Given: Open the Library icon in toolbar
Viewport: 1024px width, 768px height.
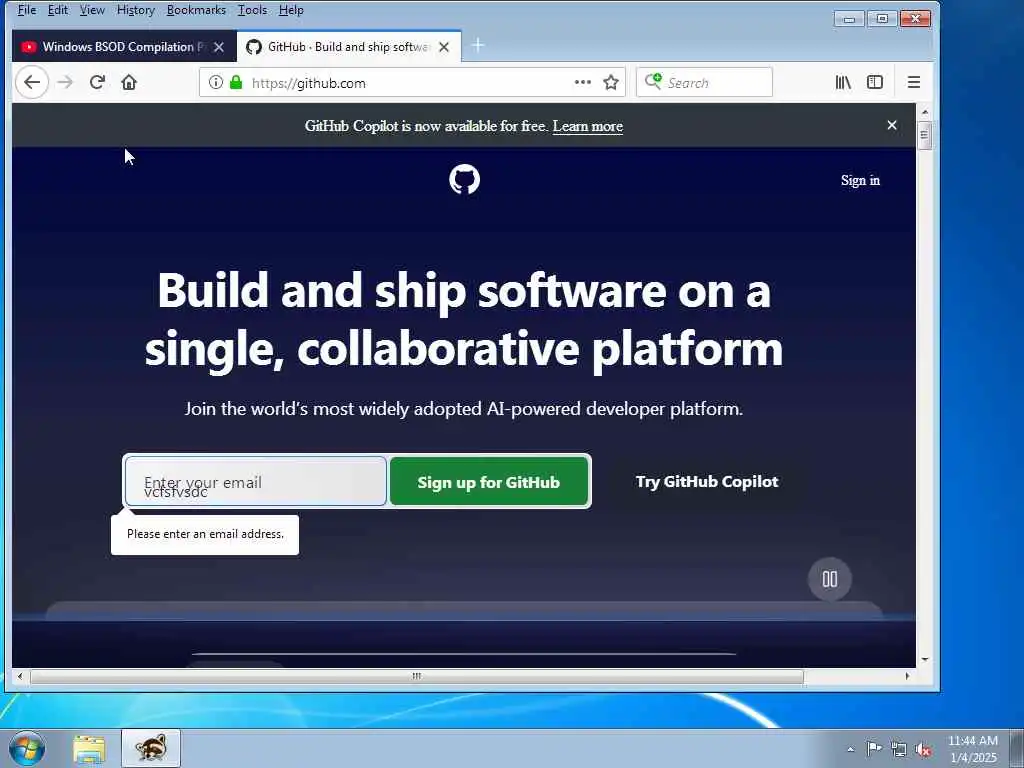Looking at the screenshot, I should (x=843, y=82).
